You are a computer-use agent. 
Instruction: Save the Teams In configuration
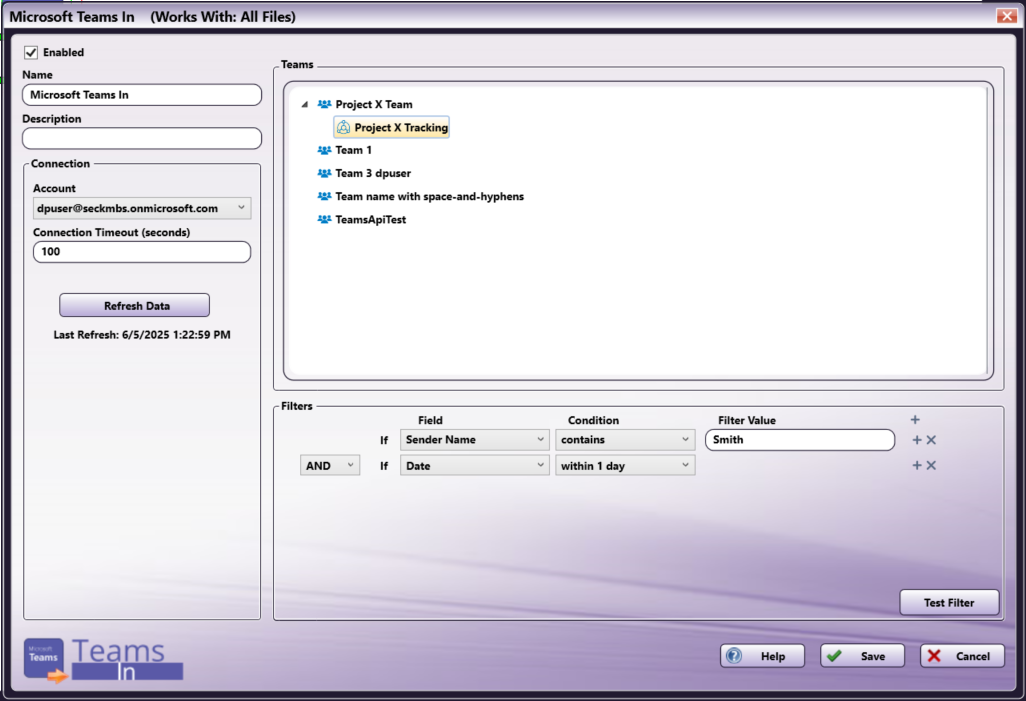click(862, 656)
